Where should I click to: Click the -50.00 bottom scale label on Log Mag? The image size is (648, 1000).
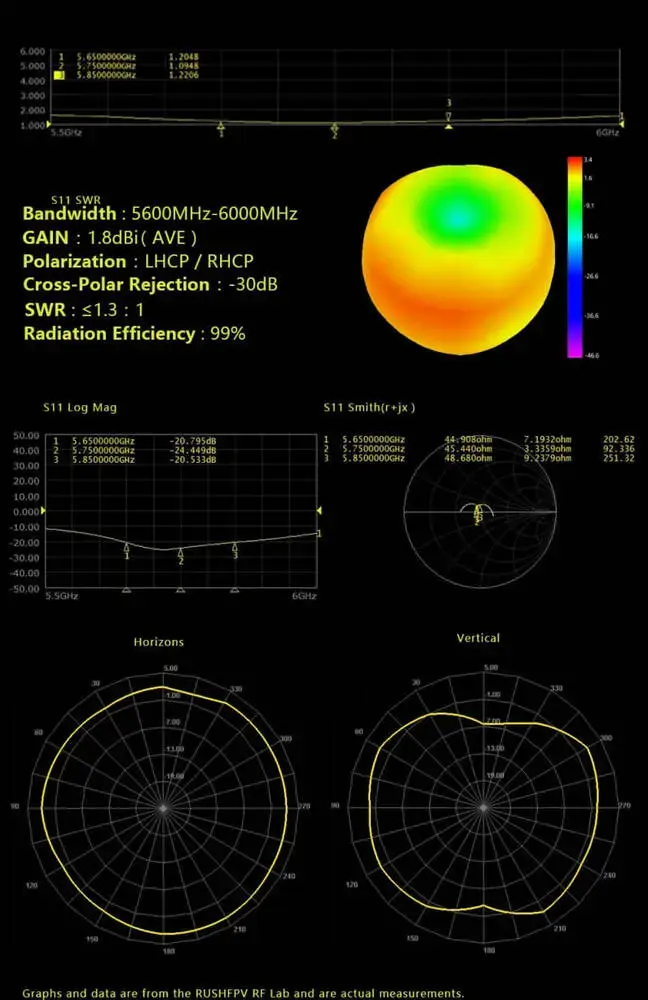[24, 589]
